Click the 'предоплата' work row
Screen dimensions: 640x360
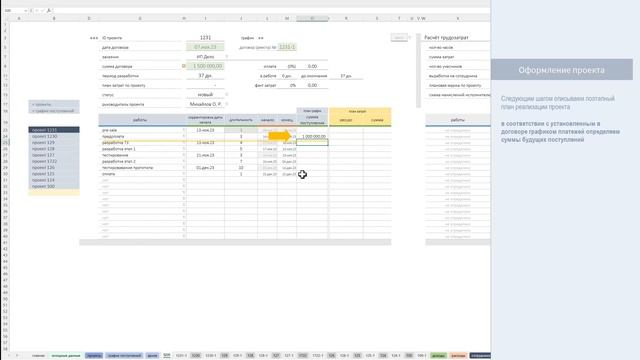tap(141, 136)
